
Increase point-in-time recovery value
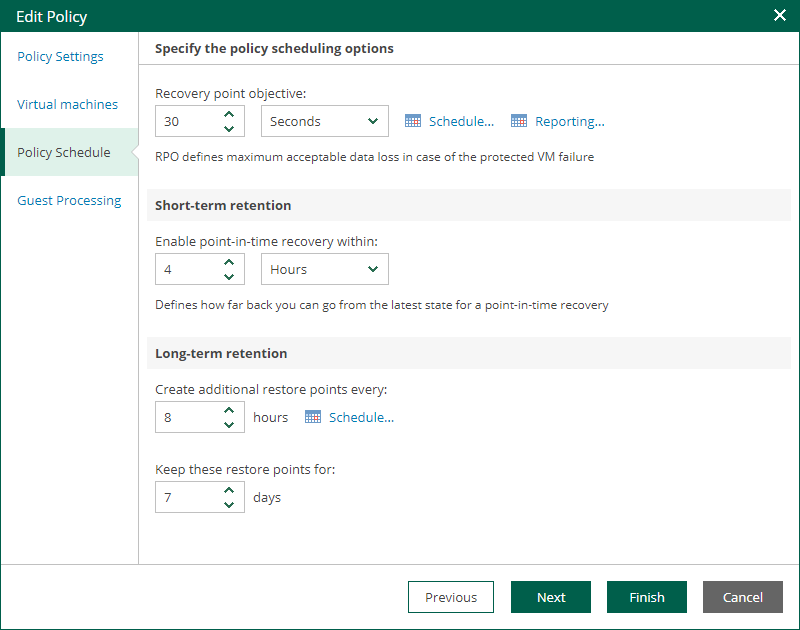pos(229,262)
